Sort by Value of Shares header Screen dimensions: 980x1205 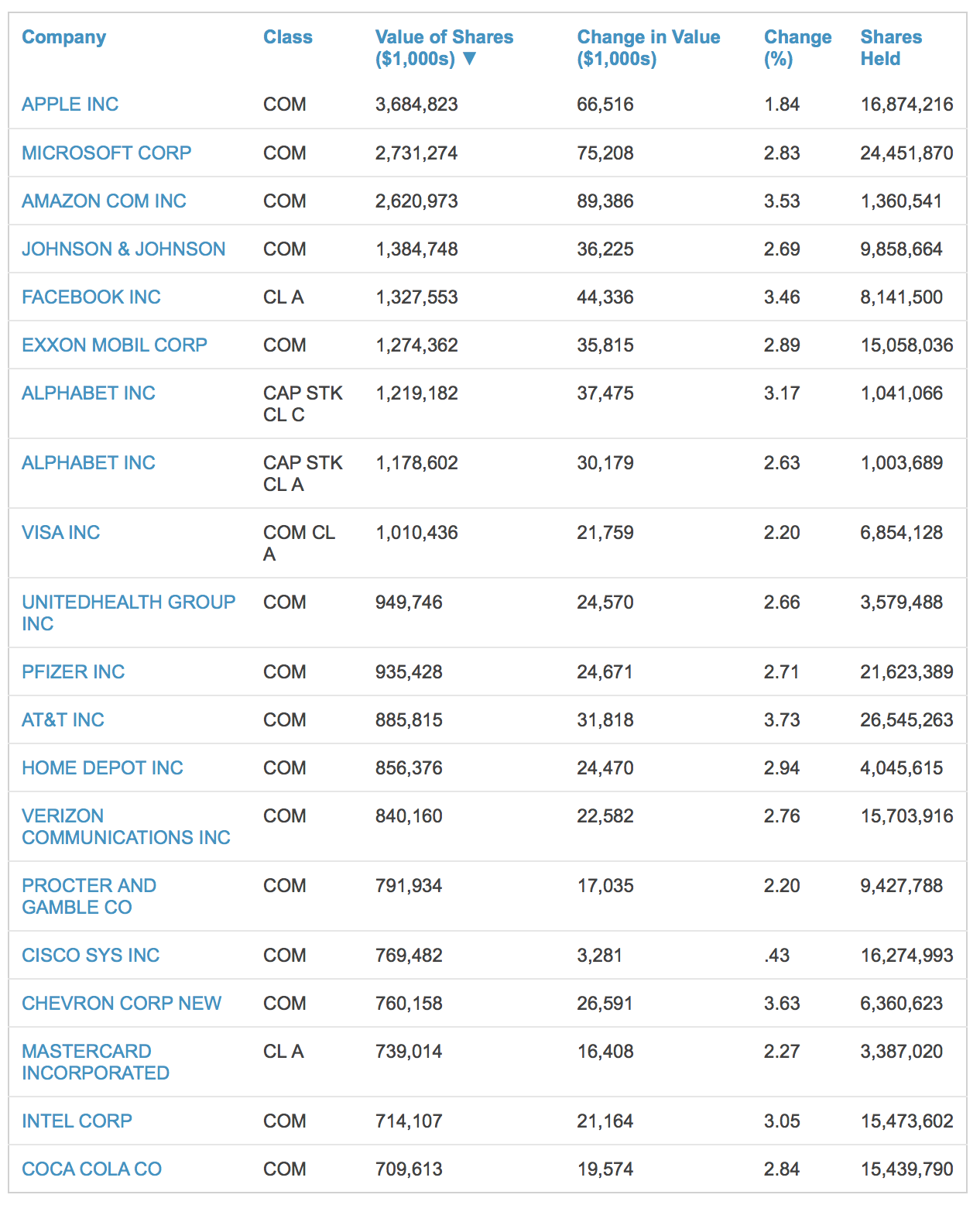tap(444, 48)
